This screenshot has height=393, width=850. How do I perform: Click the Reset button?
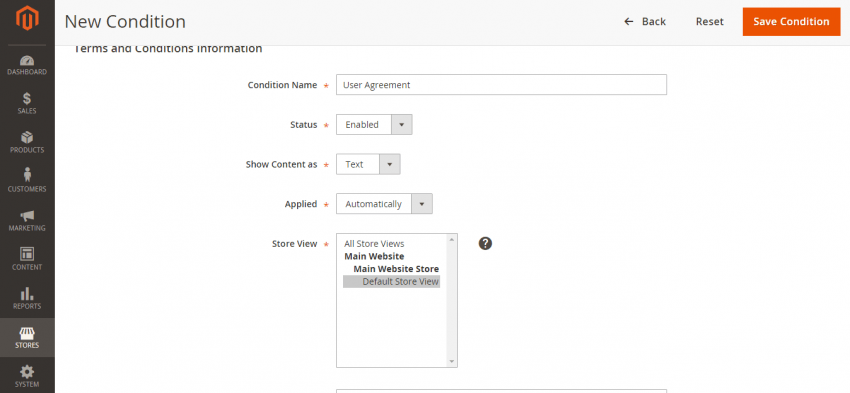(710, 22)
